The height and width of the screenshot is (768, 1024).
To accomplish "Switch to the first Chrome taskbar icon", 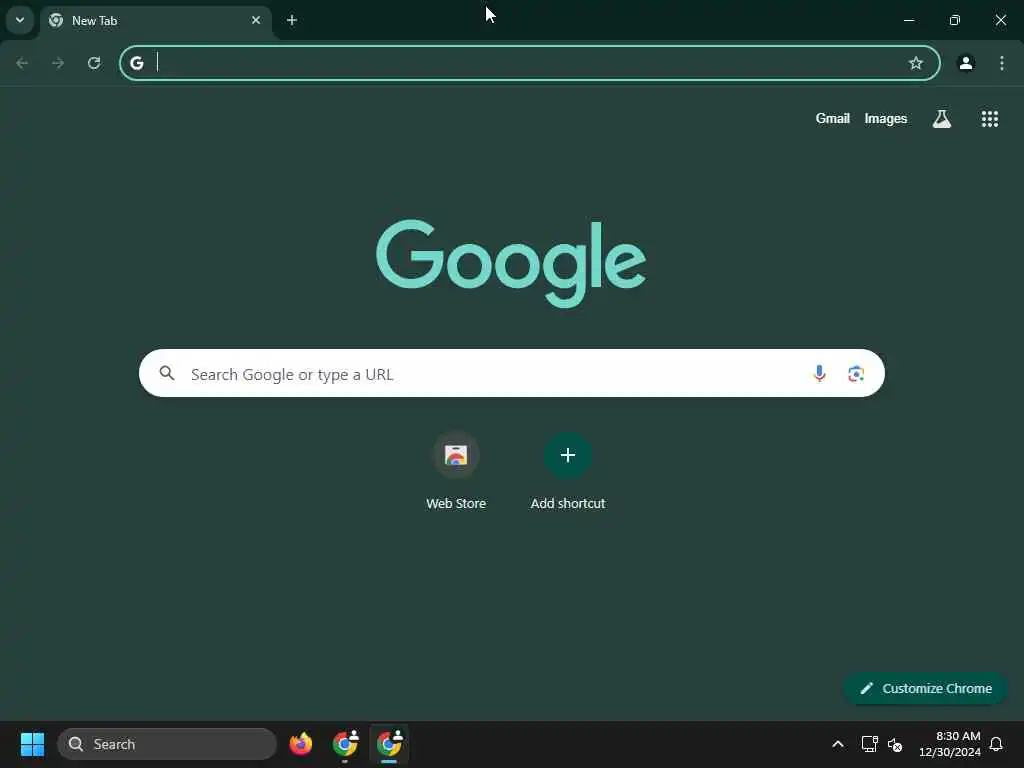I will (345, 744).
